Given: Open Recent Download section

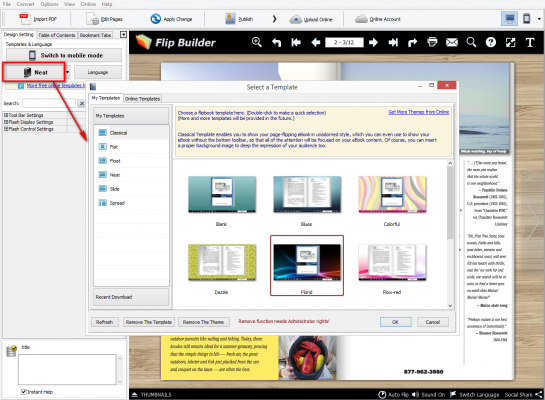Looking at the screenshot, I should coord(131,297).
